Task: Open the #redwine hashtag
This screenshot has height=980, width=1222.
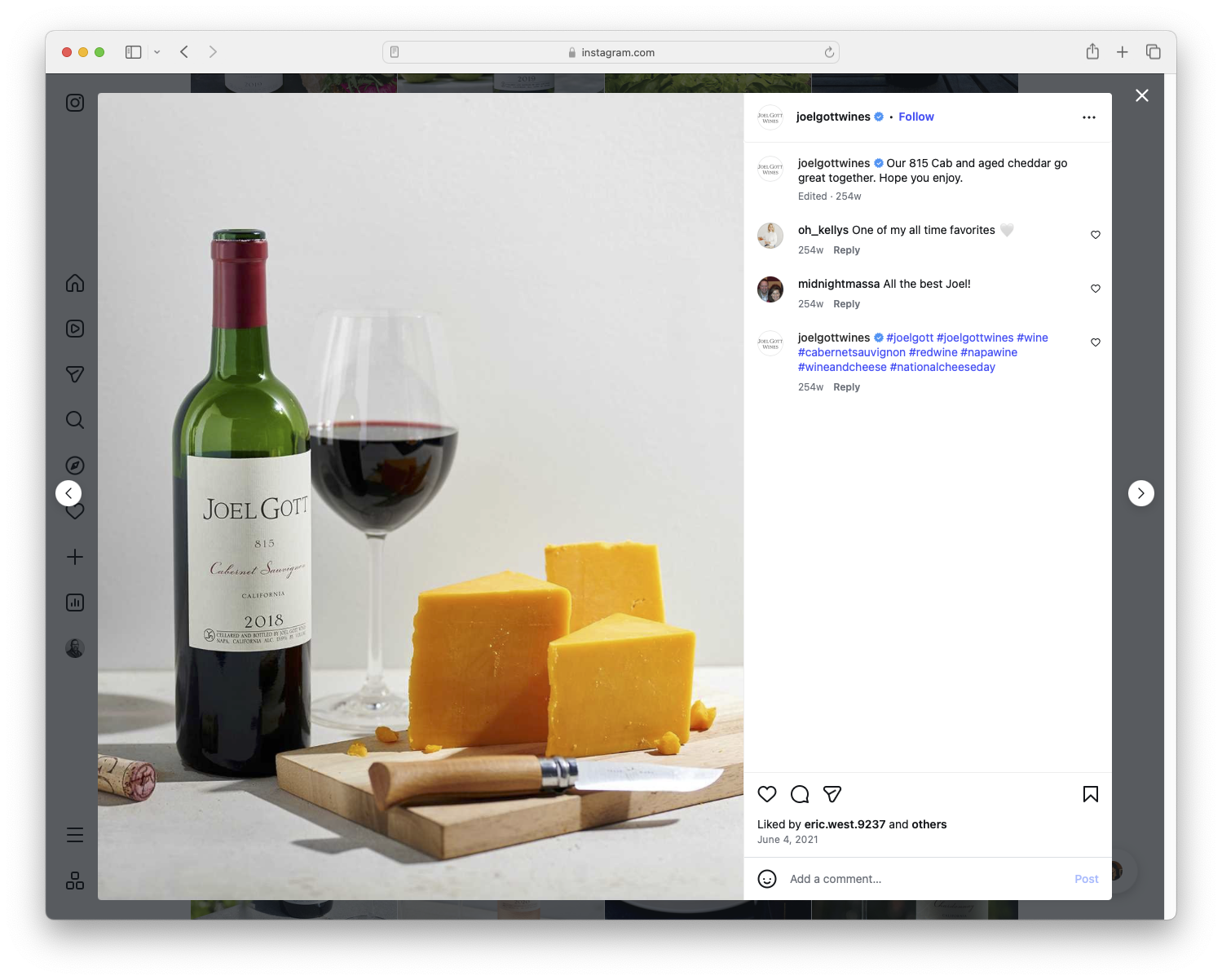Action: 933,352
